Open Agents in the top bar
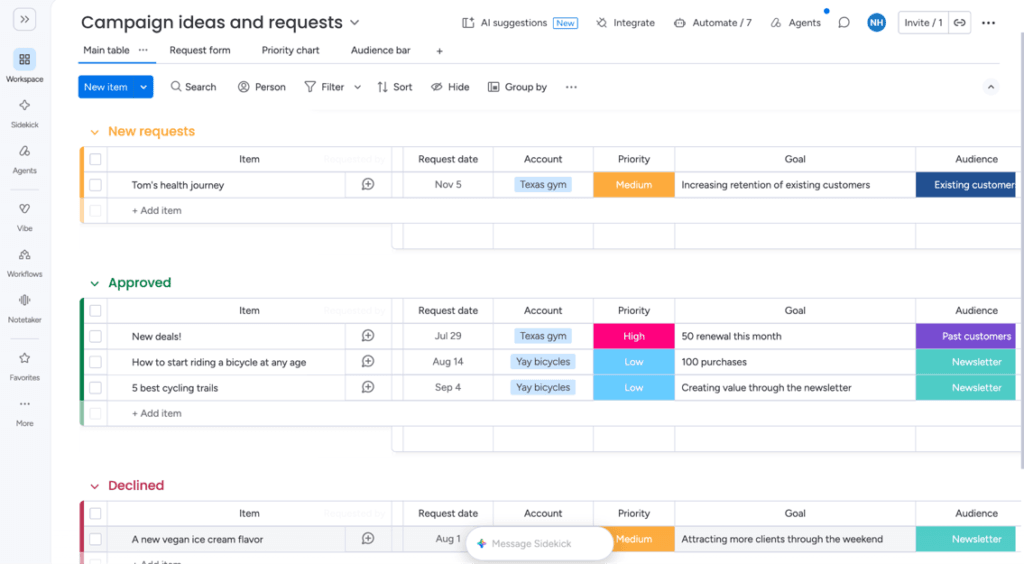Image resolution: width=1024 pixels, height=564 pixels. tap(795, 23)
